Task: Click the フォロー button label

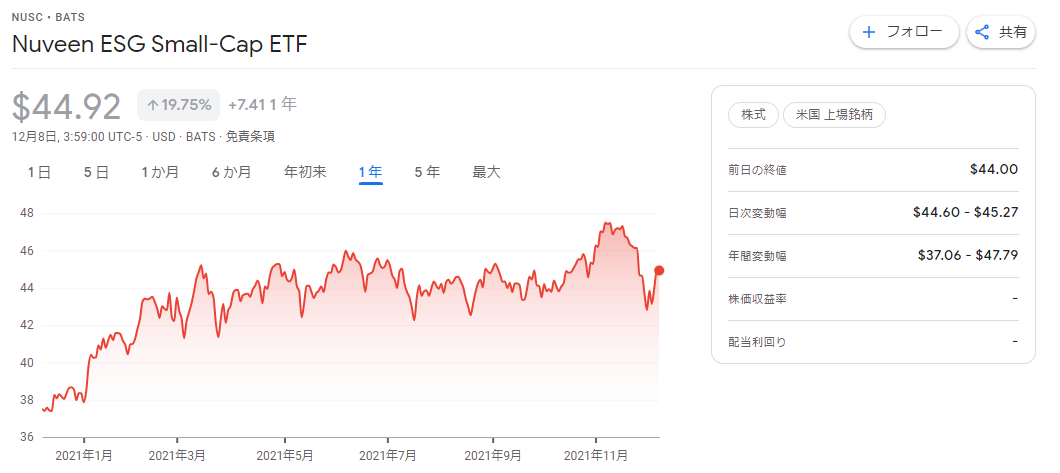Action: (x=914, y=32)
